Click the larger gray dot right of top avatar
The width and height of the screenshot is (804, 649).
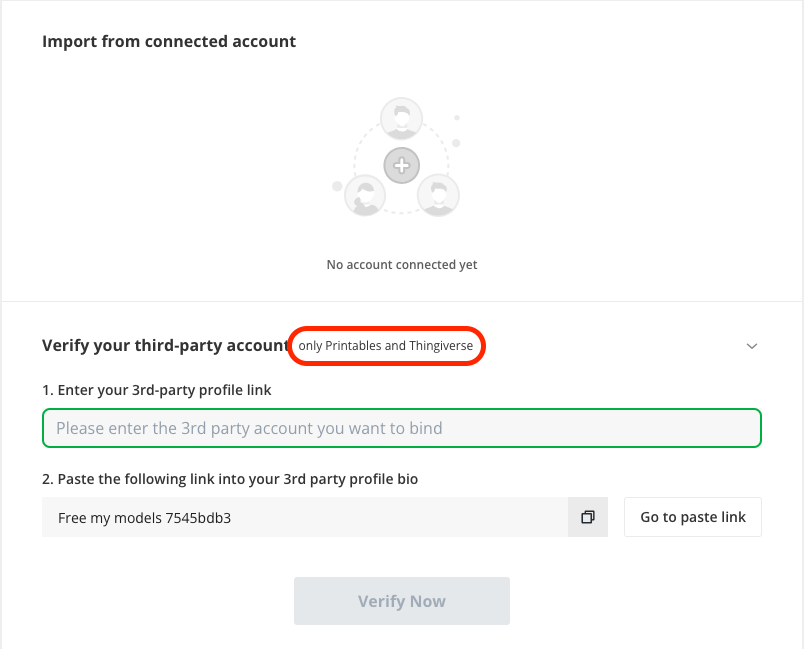(x=456, y=143)
